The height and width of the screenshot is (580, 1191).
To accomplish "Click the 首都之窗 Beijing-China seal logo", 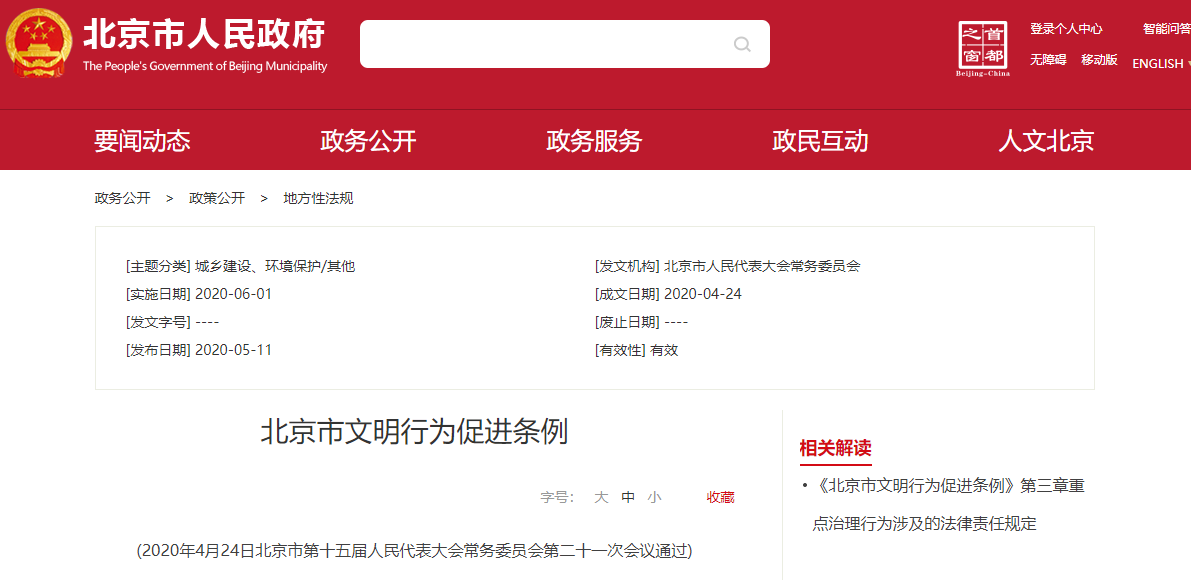I will 982,47.
